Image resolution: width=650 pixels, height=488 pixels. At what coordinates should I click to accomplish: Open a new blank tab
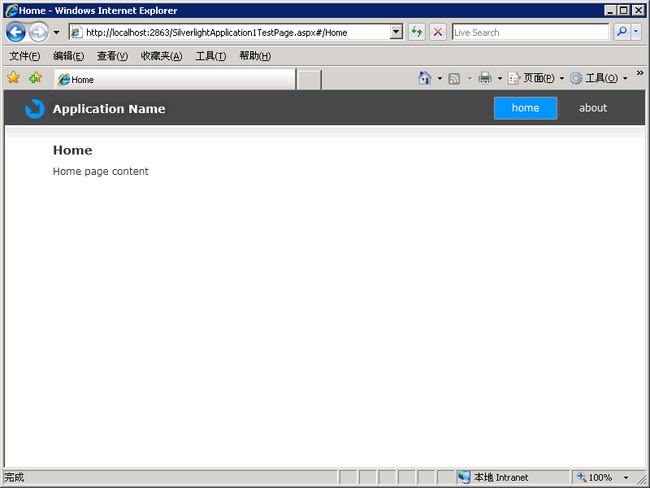click(x=309, y=80)
